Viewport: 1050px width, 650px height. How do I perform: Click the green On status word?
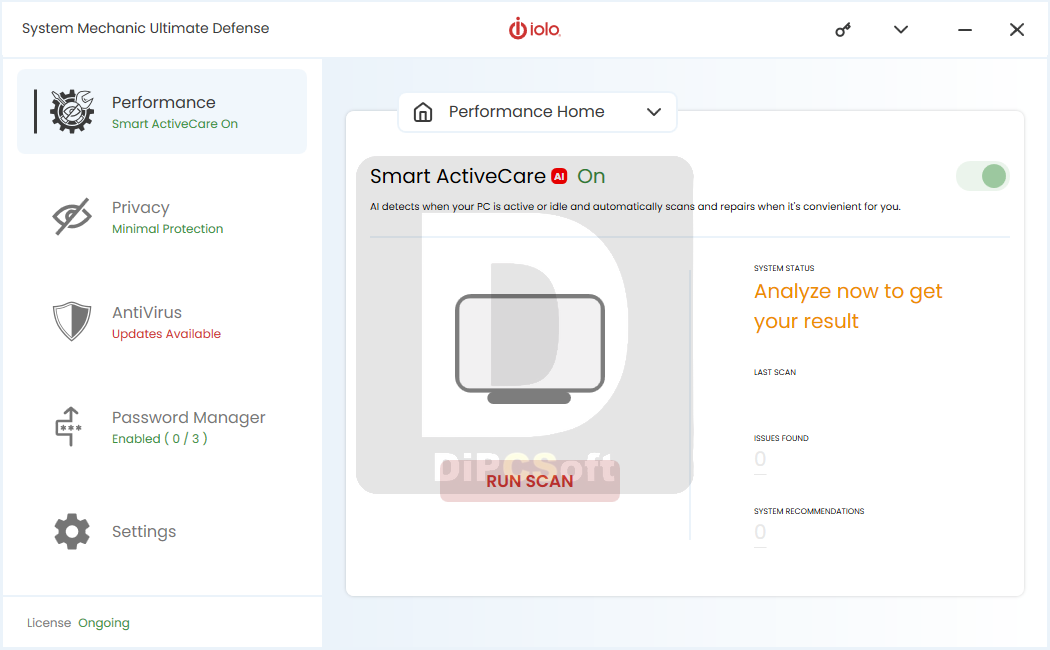pos(591,176)
